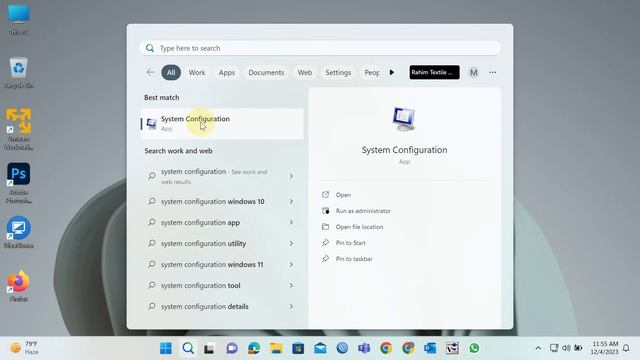Switch to the People filter tab
The image size is (640, 360).
click(372, 72)
